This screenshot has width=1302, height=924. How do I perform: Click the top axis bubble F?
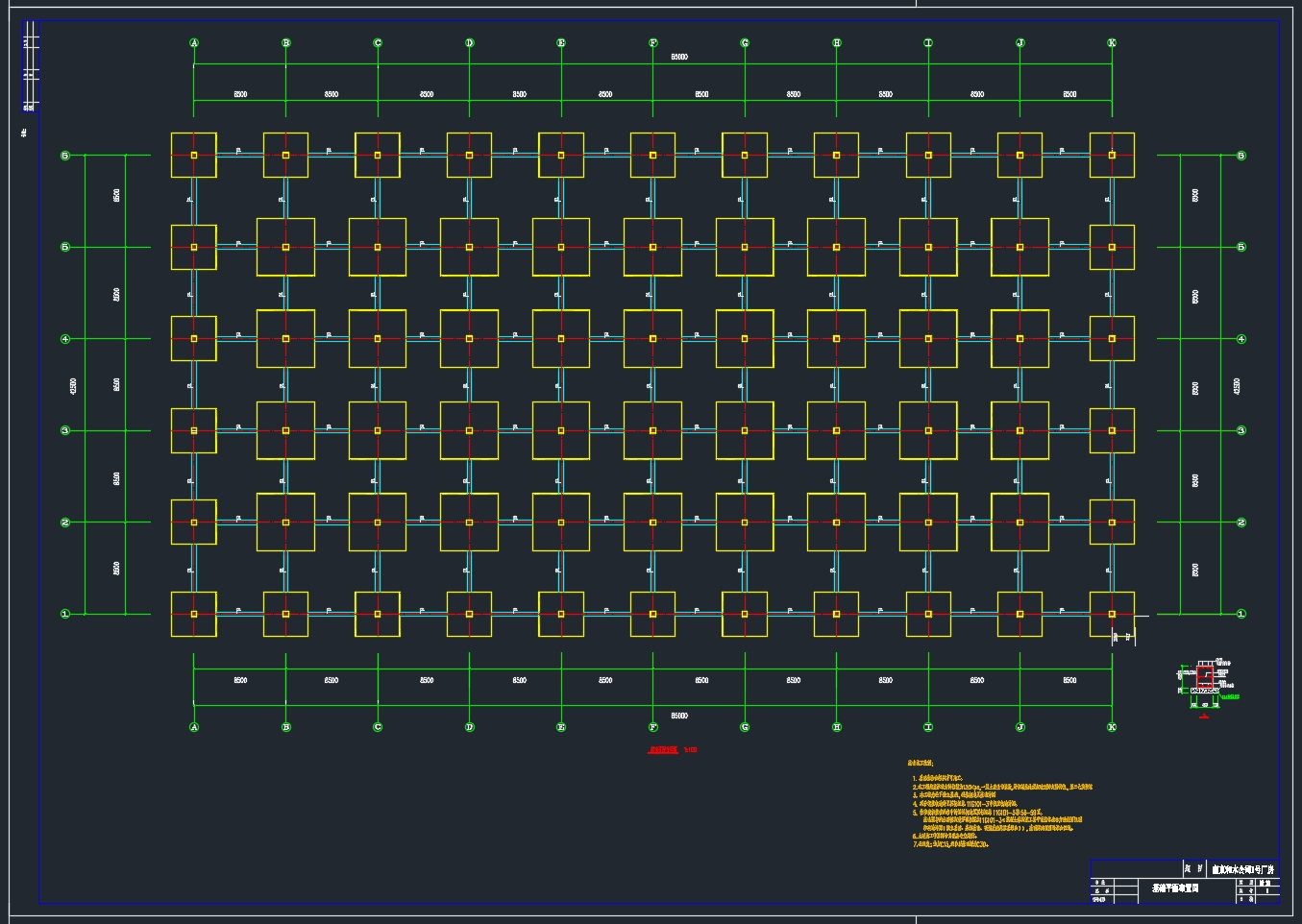tap(653, 43)
